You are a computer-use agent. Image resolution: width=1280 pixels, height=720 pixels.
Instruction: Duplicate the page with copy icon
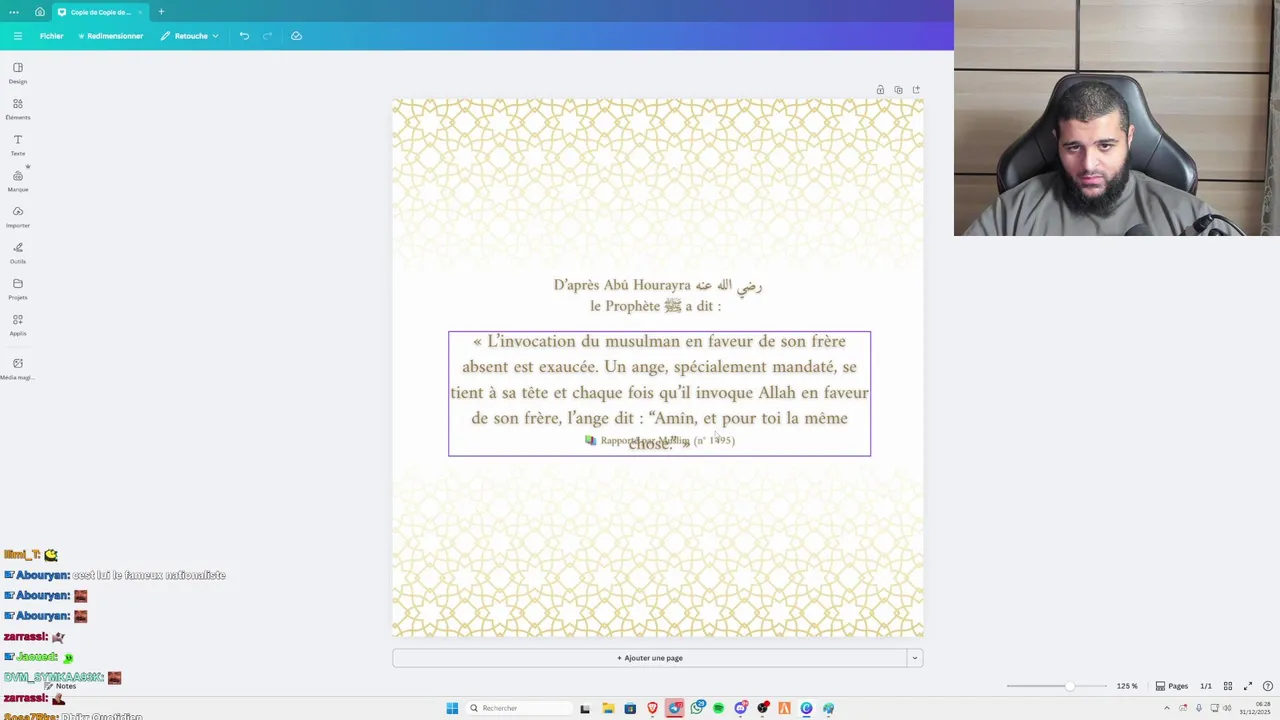[898, 90]
